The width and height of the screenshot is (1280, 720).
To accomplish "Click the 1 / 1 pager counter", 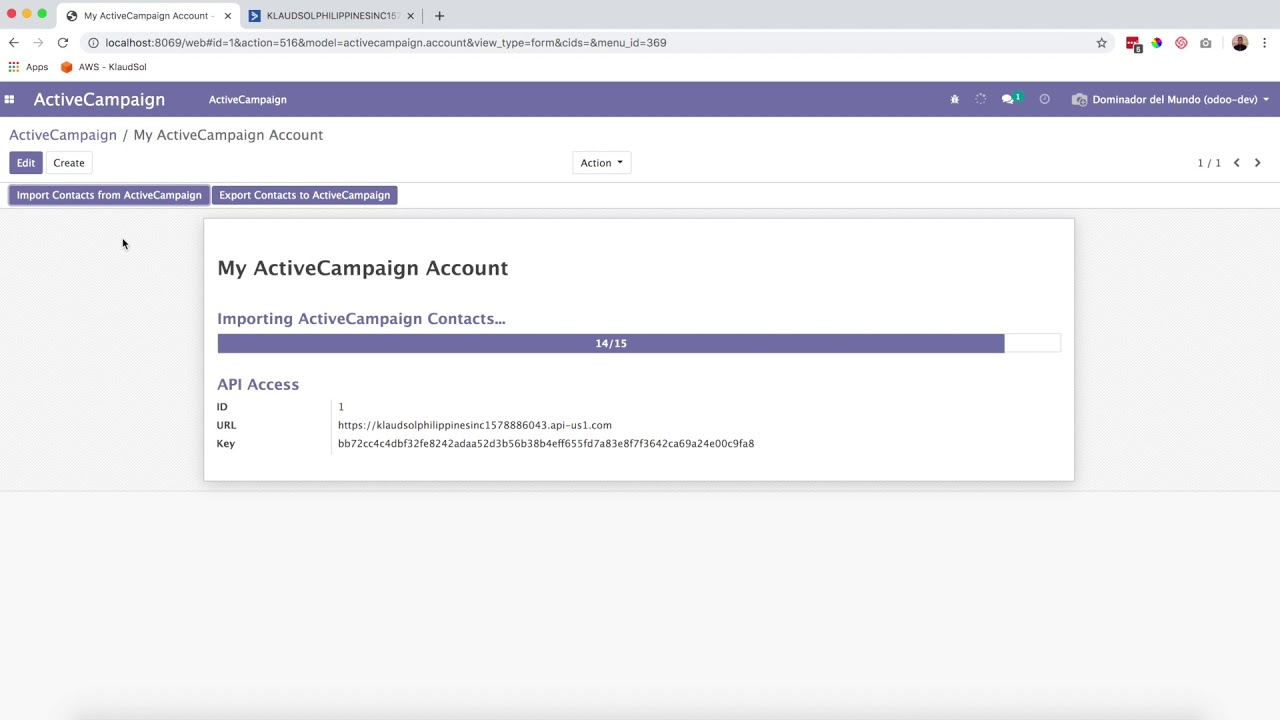I will tap(1209, 163).
